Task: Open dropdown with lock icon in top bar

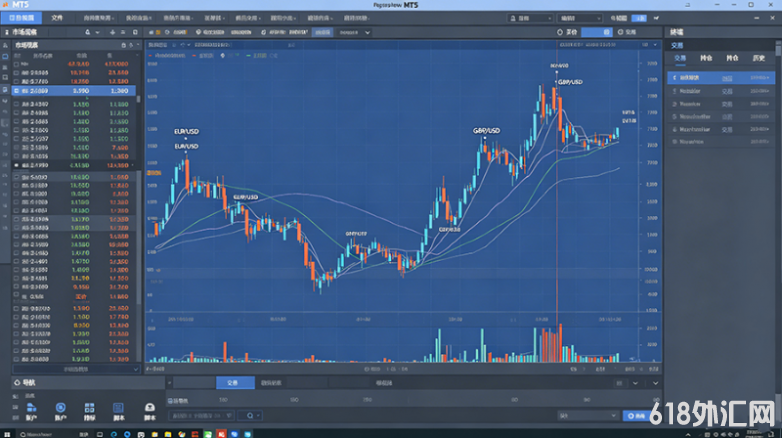Action: pyautogui.click(x=530, y=18)
